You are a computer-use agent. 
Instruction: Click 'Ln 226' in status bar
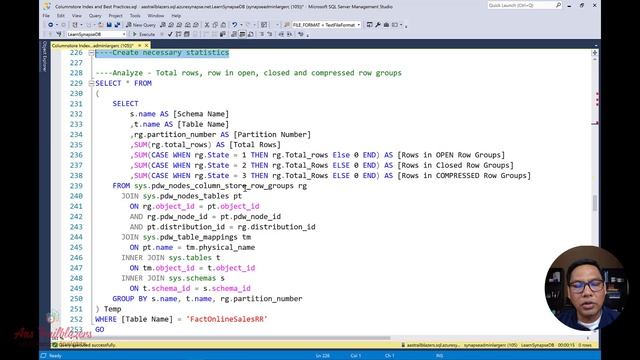[322, 356]
